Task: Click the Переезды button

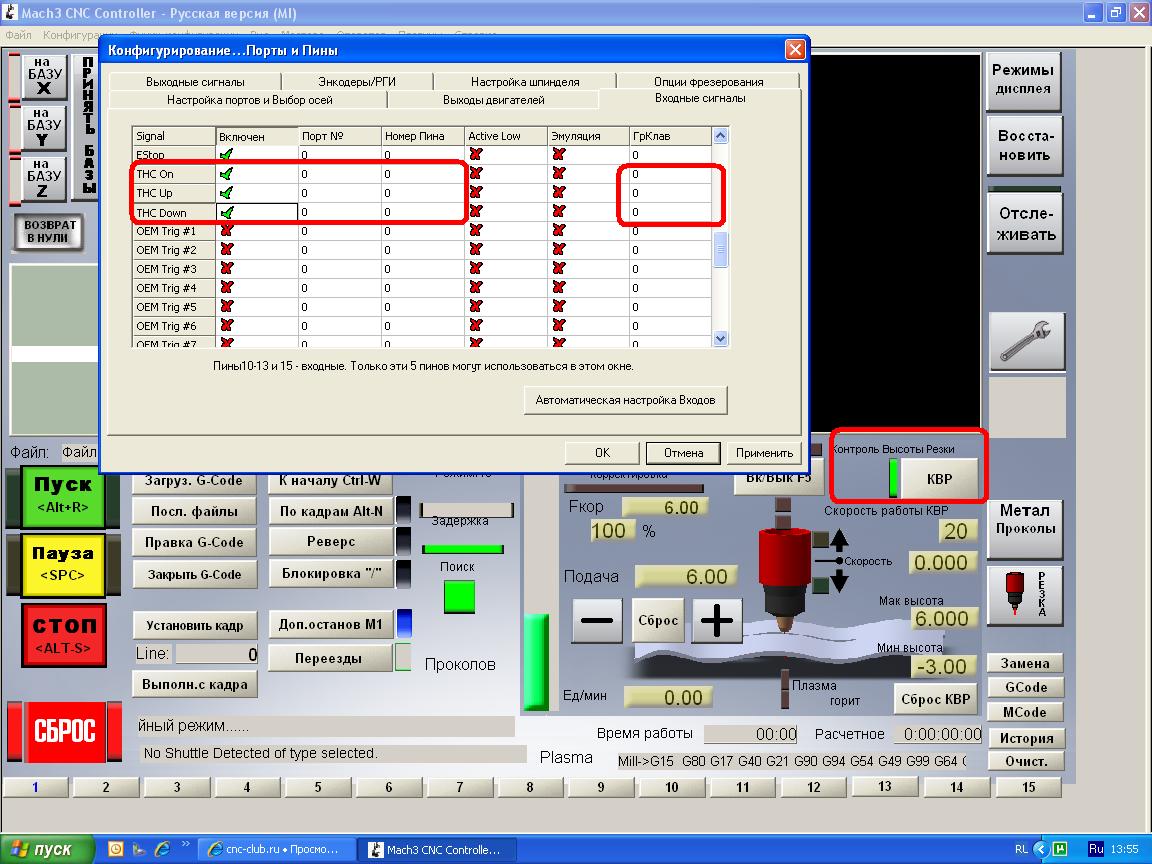Action: click(x=328, y=658)
